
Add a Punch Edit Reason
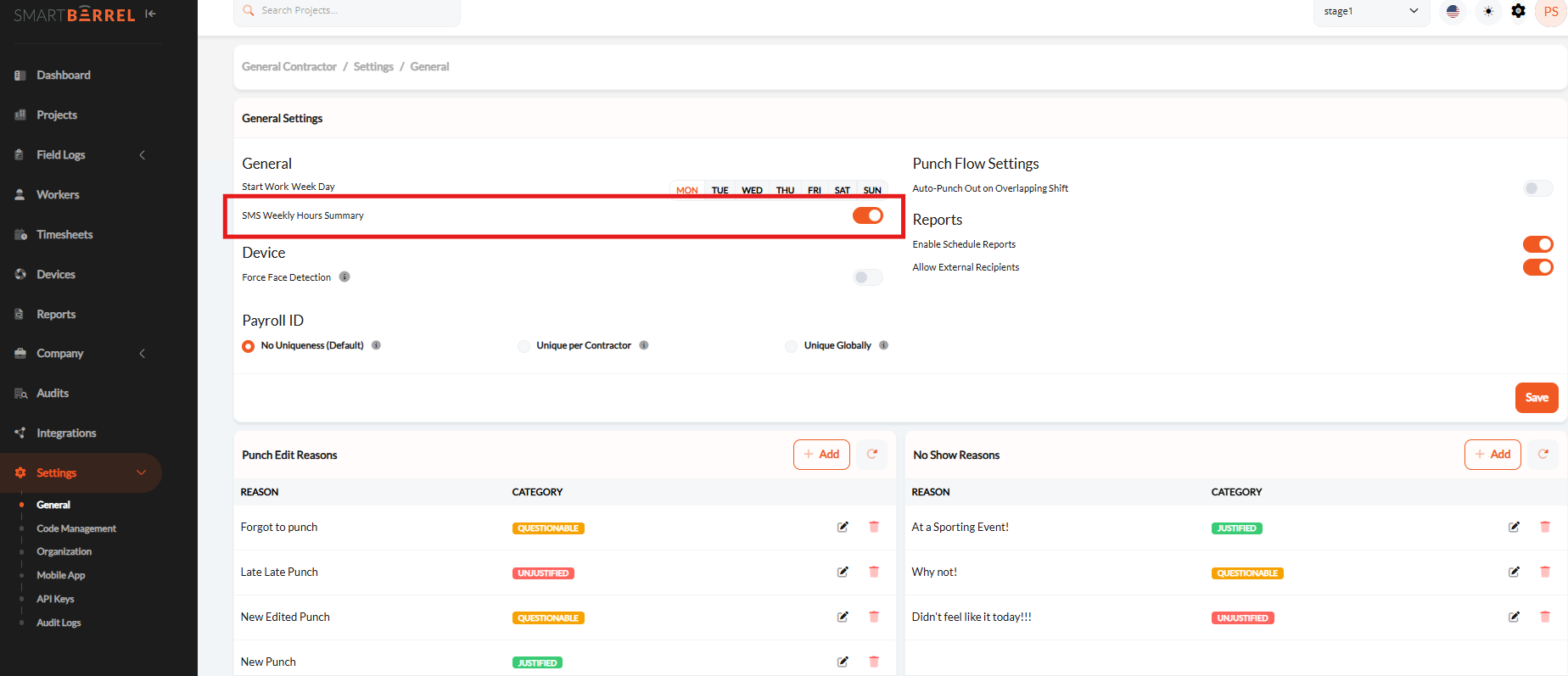tap(821, 455)
